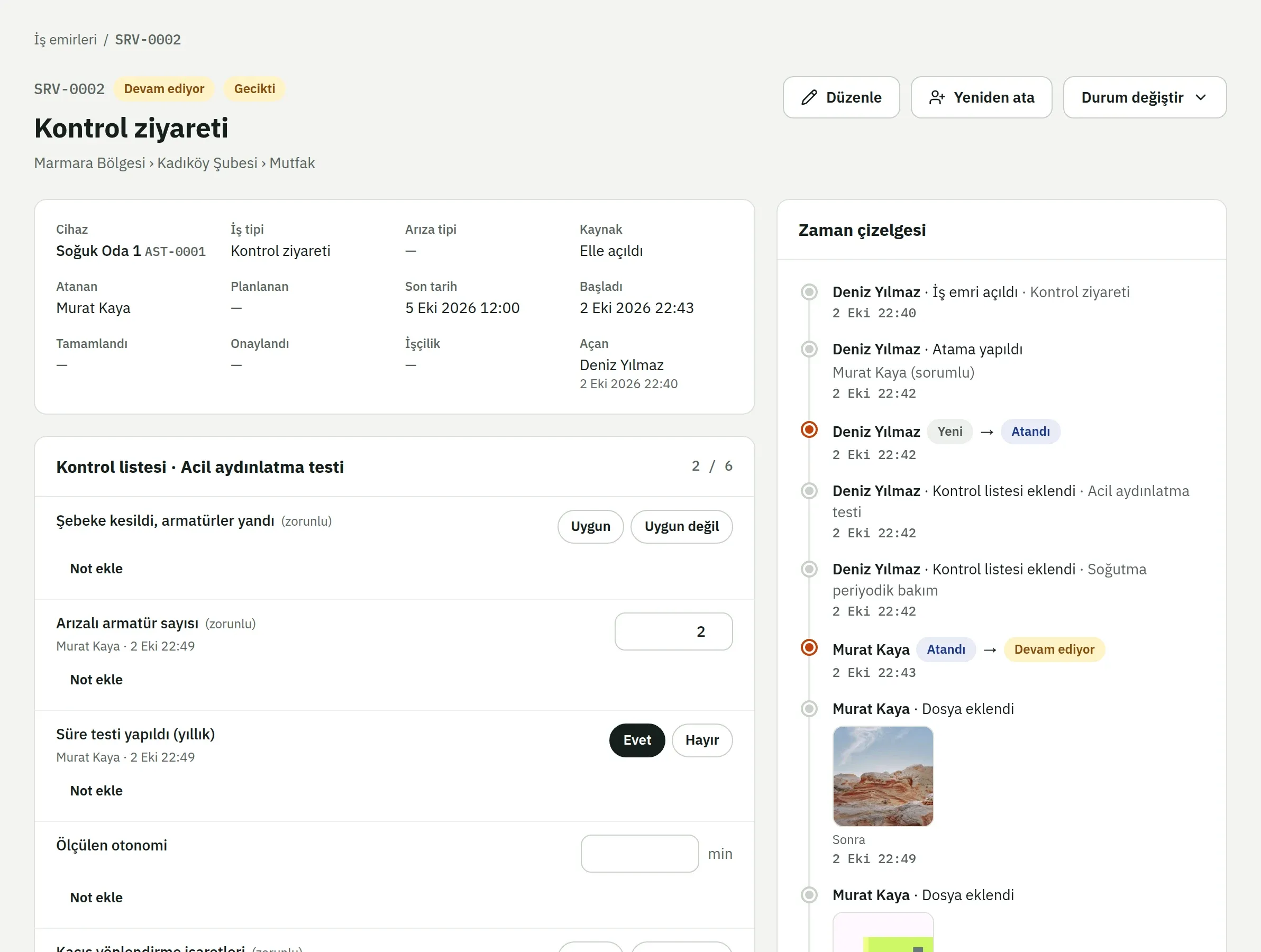
Task: Open the Durum değiştir dropdown chevron
Action: click(1201, 97)
